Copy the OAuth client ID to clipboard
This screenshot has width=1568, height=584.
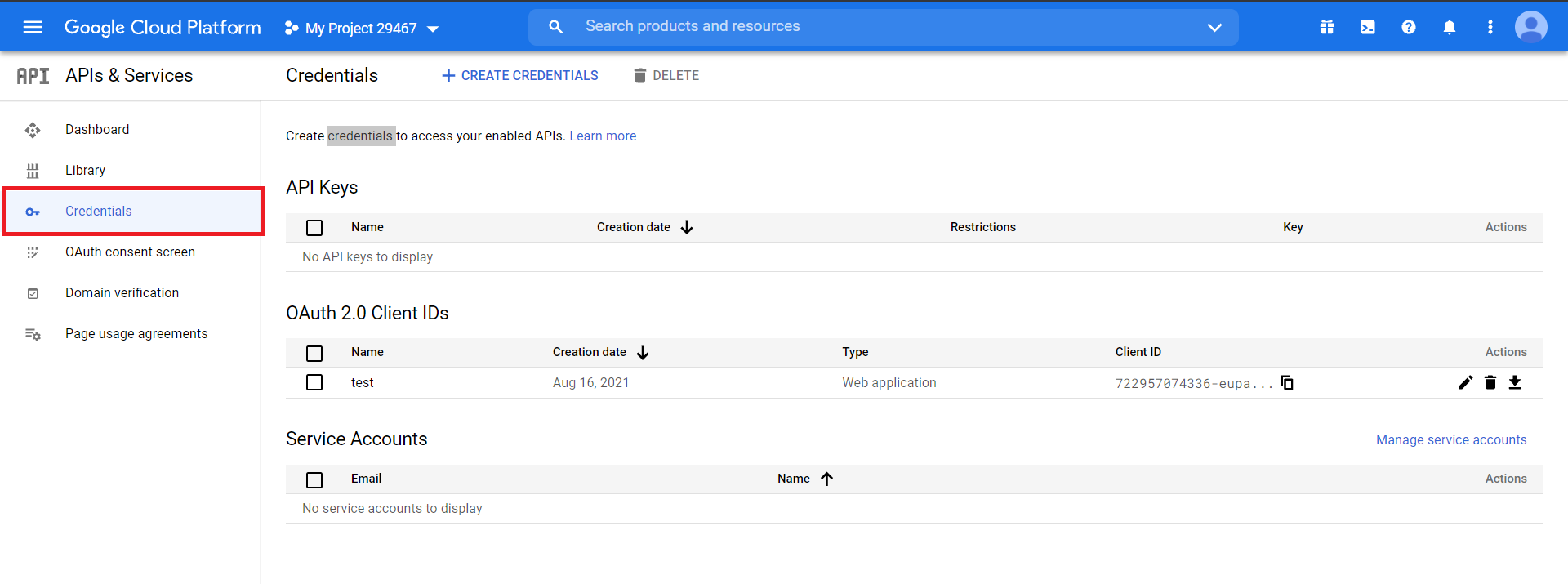click(1287, 383)
